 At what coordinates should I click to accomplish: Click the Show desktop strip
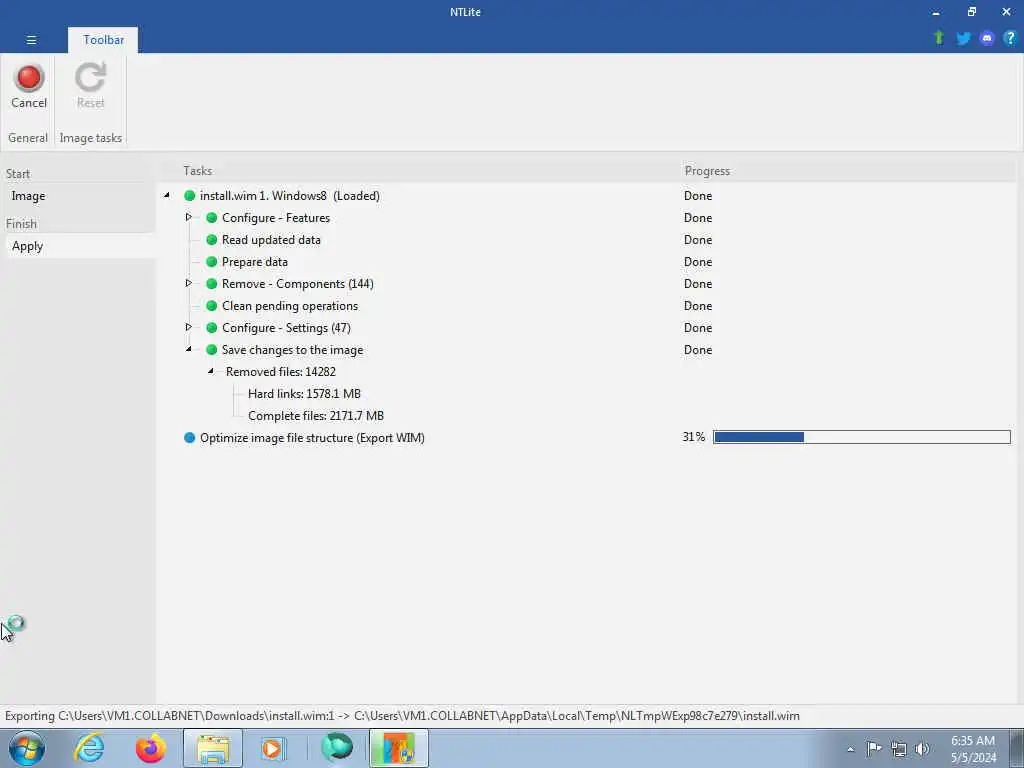pyautogui.click(x=1017, y=748)
